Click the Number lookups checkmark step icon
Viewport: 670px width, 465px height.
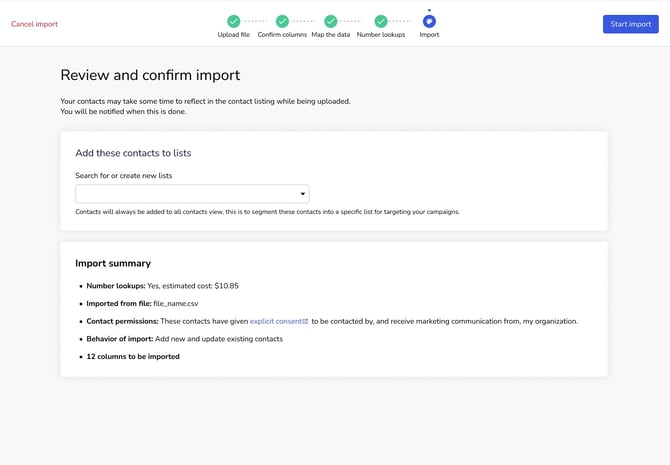tap(381, 21)
